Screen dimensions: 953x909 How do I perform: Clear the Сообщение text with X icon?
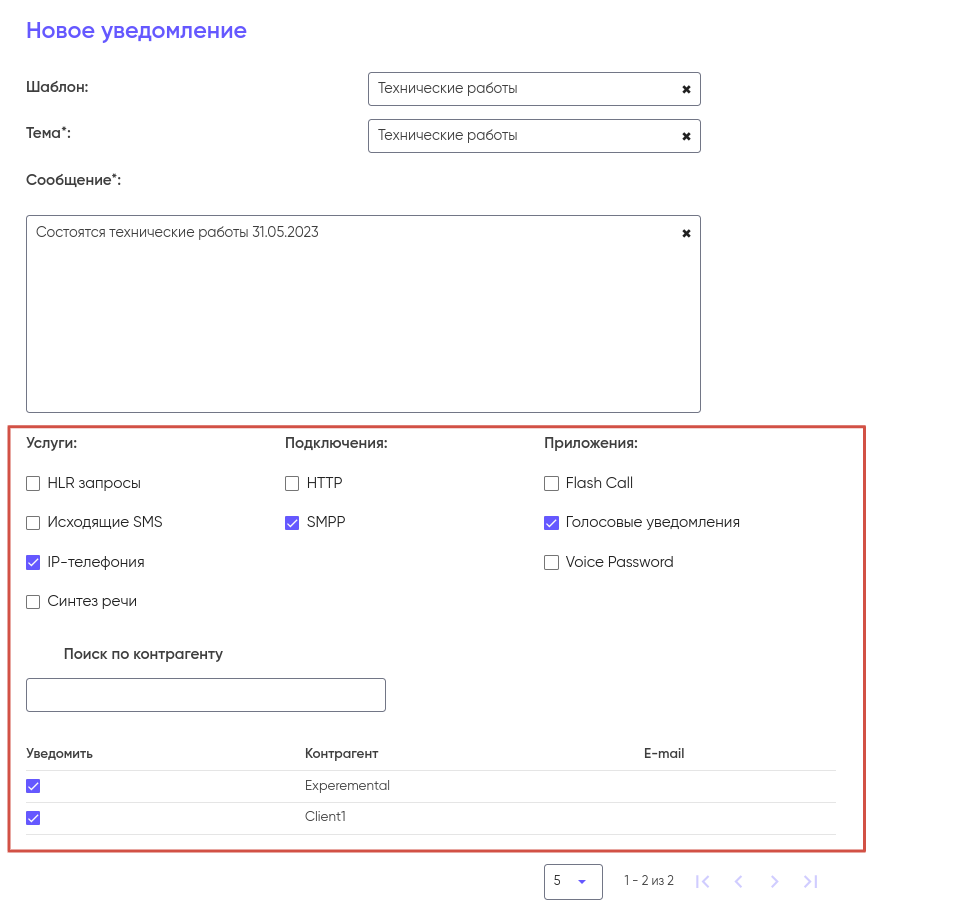click(x=686, y=233)
